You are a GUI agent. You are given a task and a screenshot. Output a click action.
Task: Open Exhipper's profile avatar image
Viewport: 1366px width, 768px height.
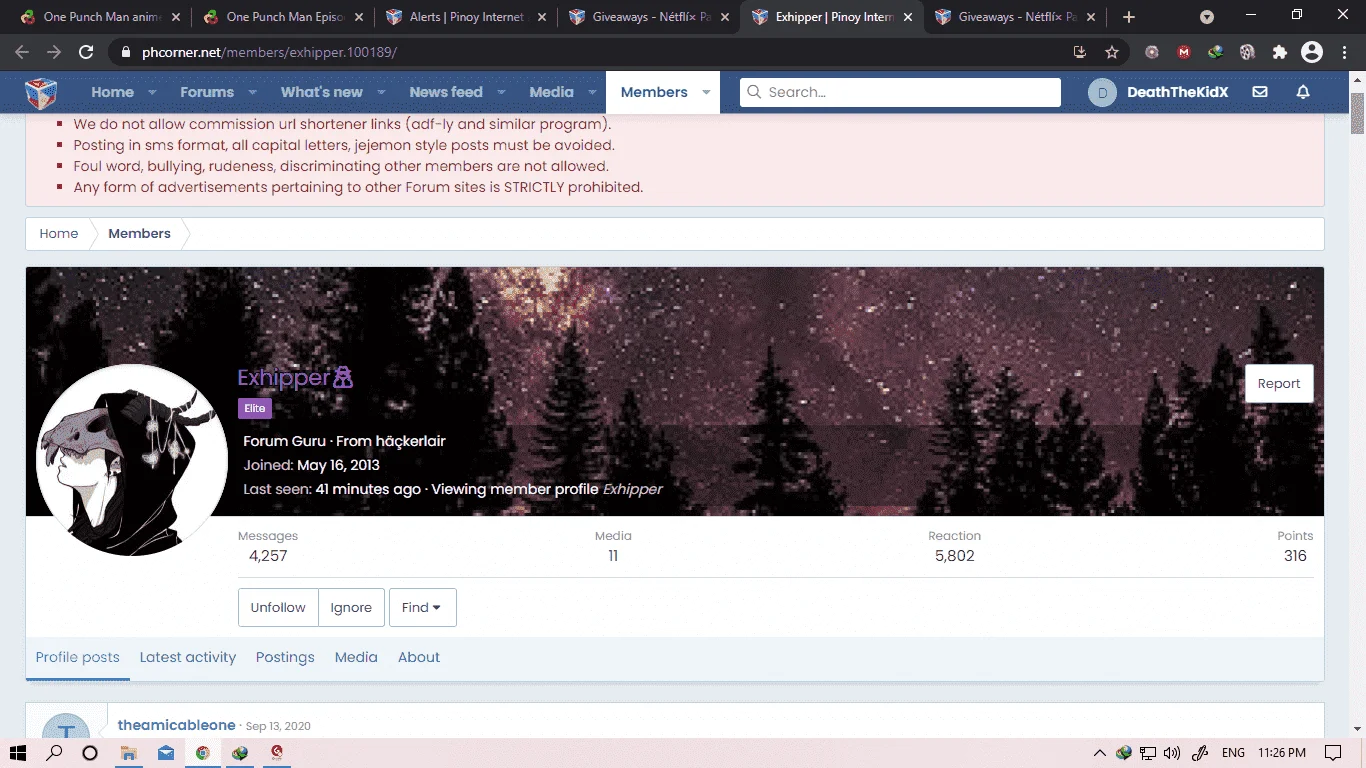pyautogui.click(x=131, y=460)
